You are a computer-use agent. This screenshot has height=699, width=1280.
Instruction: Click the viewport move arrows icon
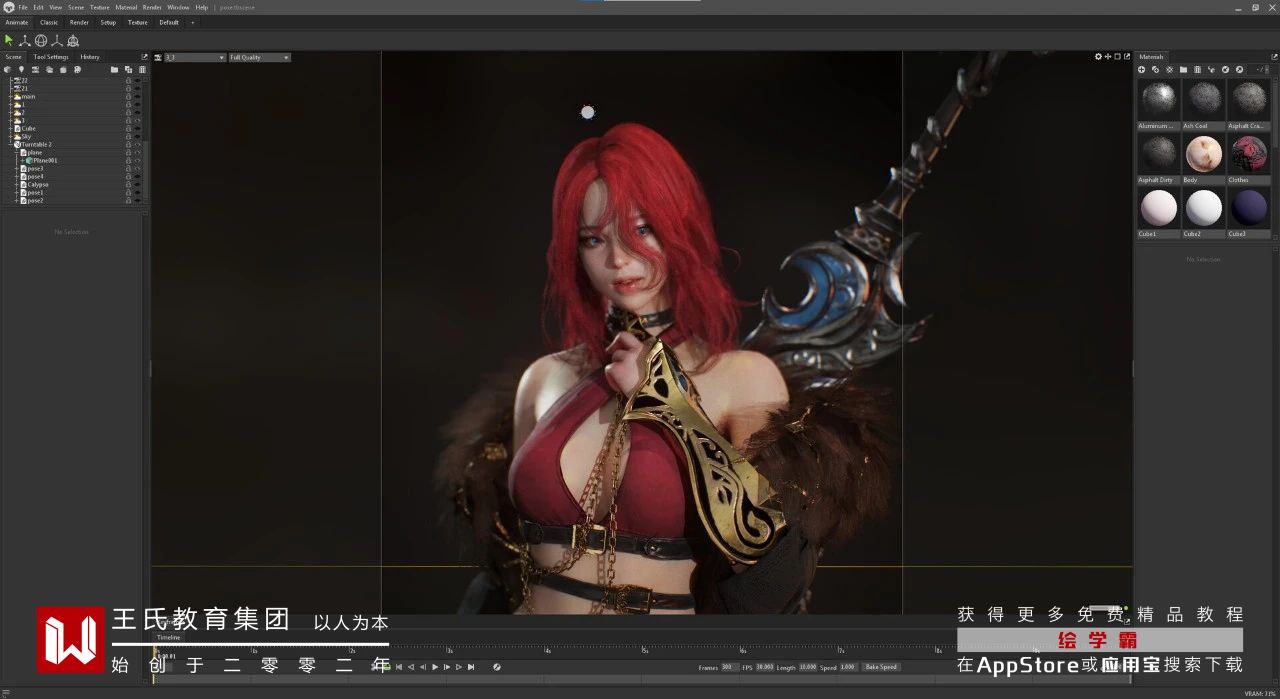[1108, 57]
